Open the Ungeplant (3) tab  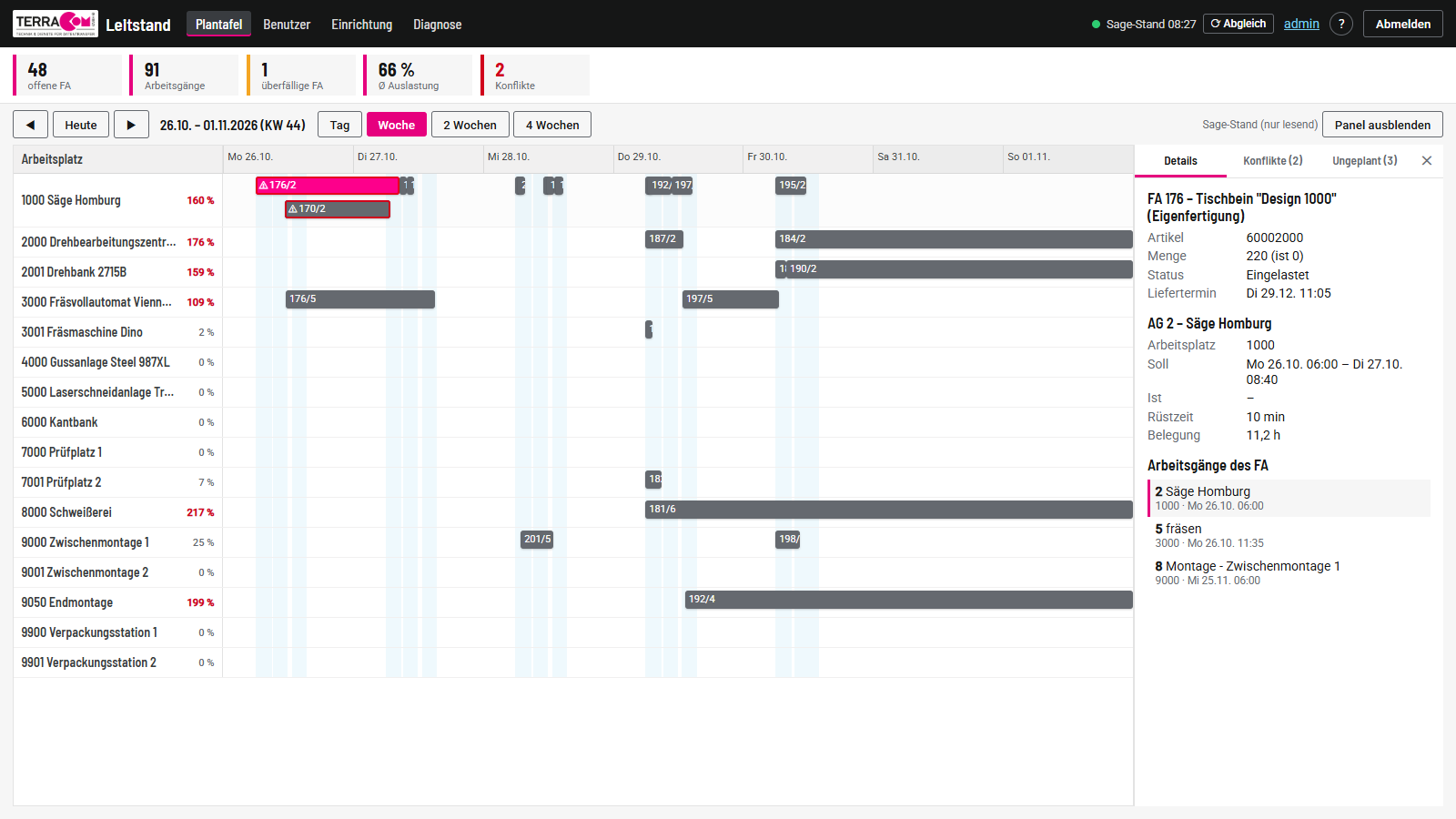[1365, 161]
